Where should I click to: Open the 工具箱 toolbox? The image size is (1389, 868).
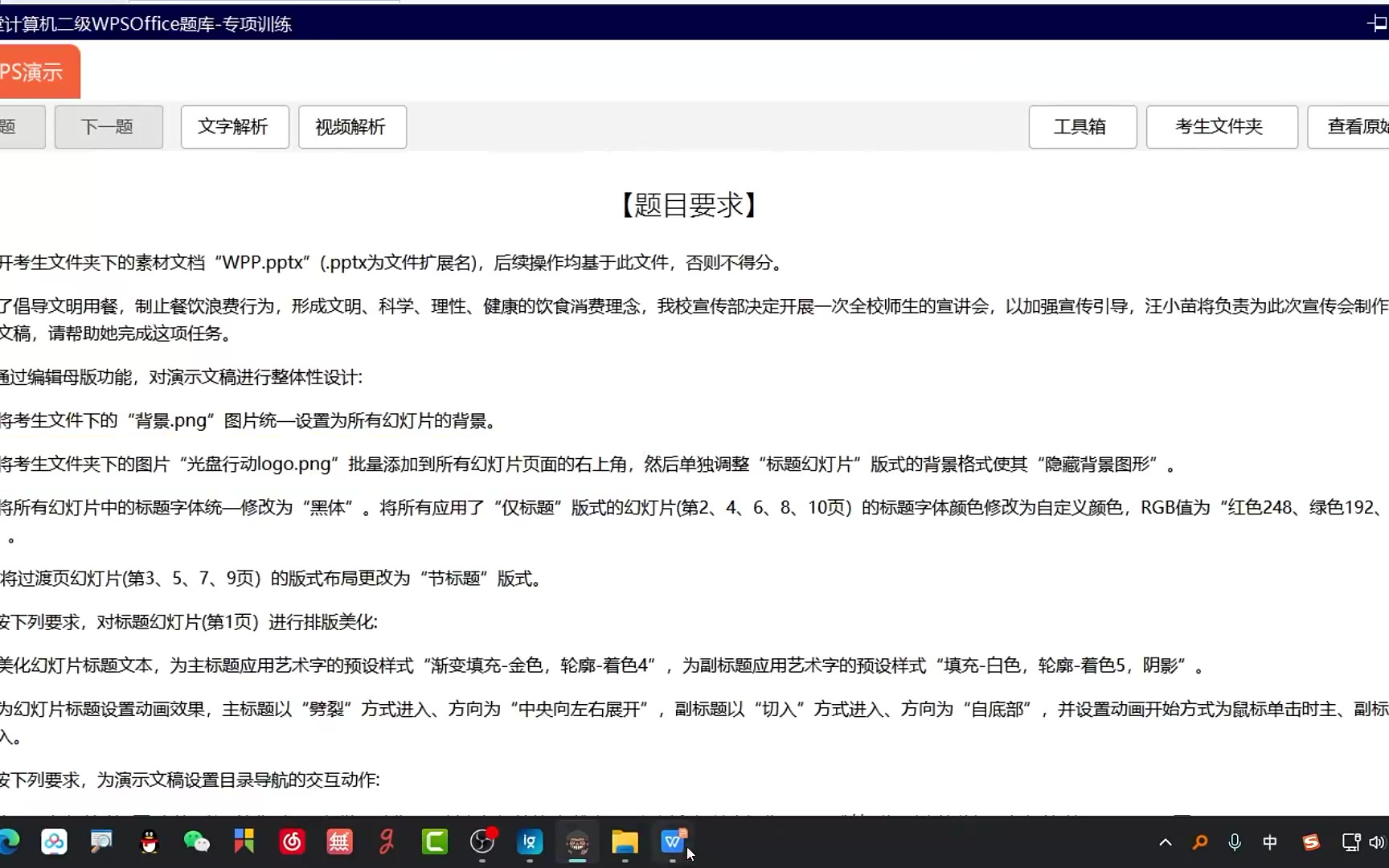(x=1082, y=127)
